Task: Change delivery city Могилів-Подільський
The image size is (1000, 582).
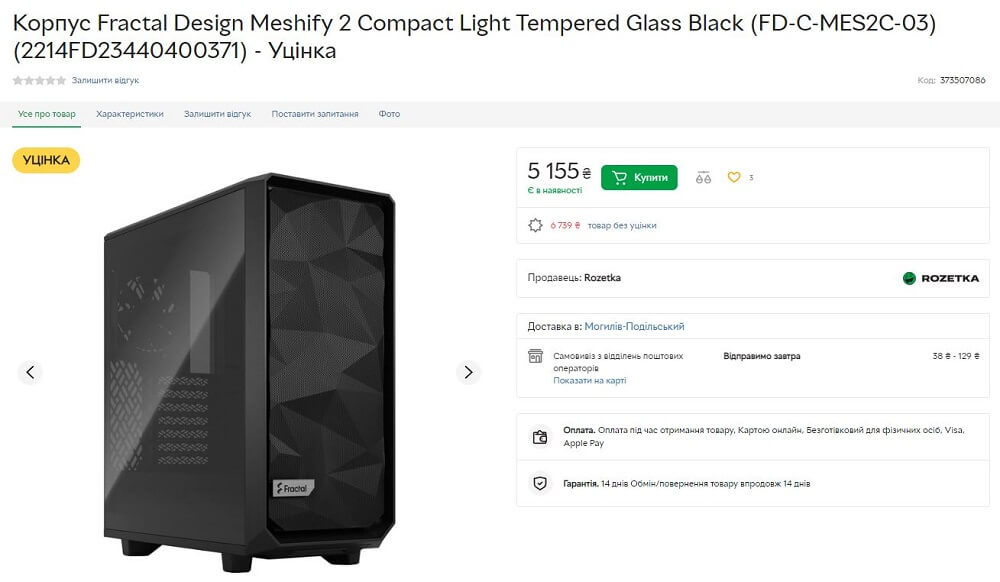Action: (634, 327)
